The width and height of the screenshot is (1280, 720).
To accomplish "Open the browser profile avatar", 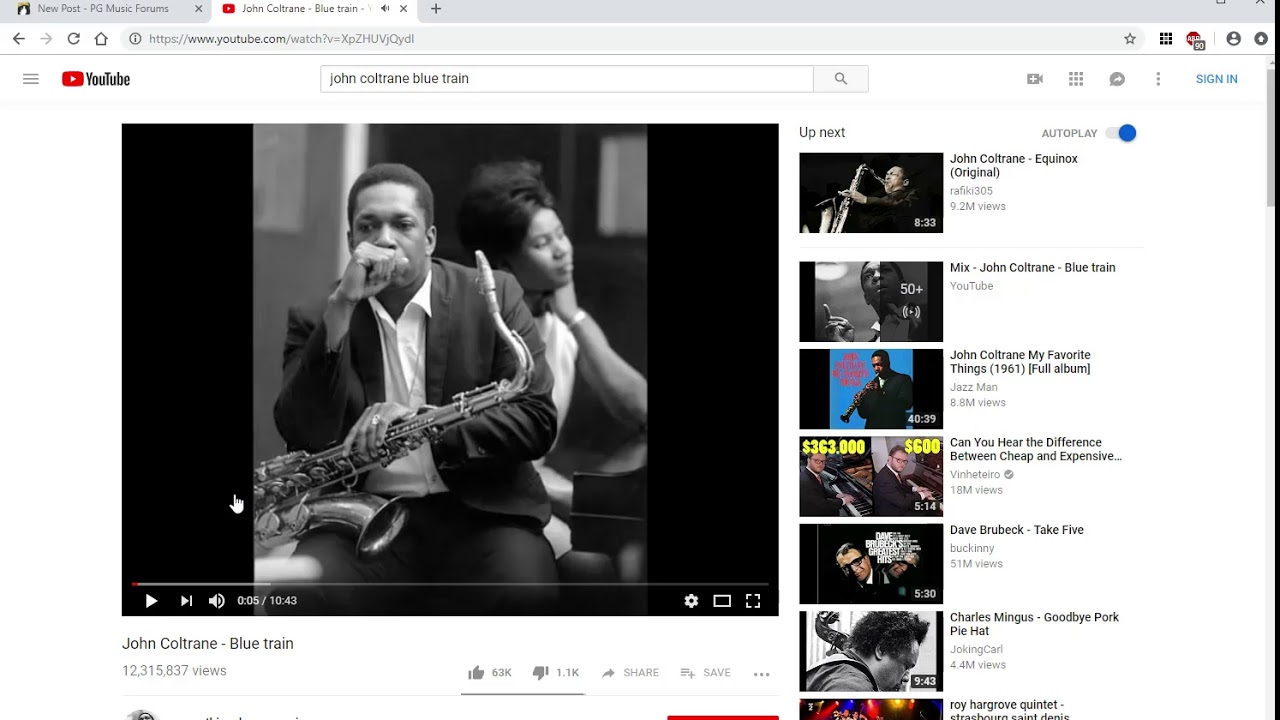I will tap(1233, 39).
